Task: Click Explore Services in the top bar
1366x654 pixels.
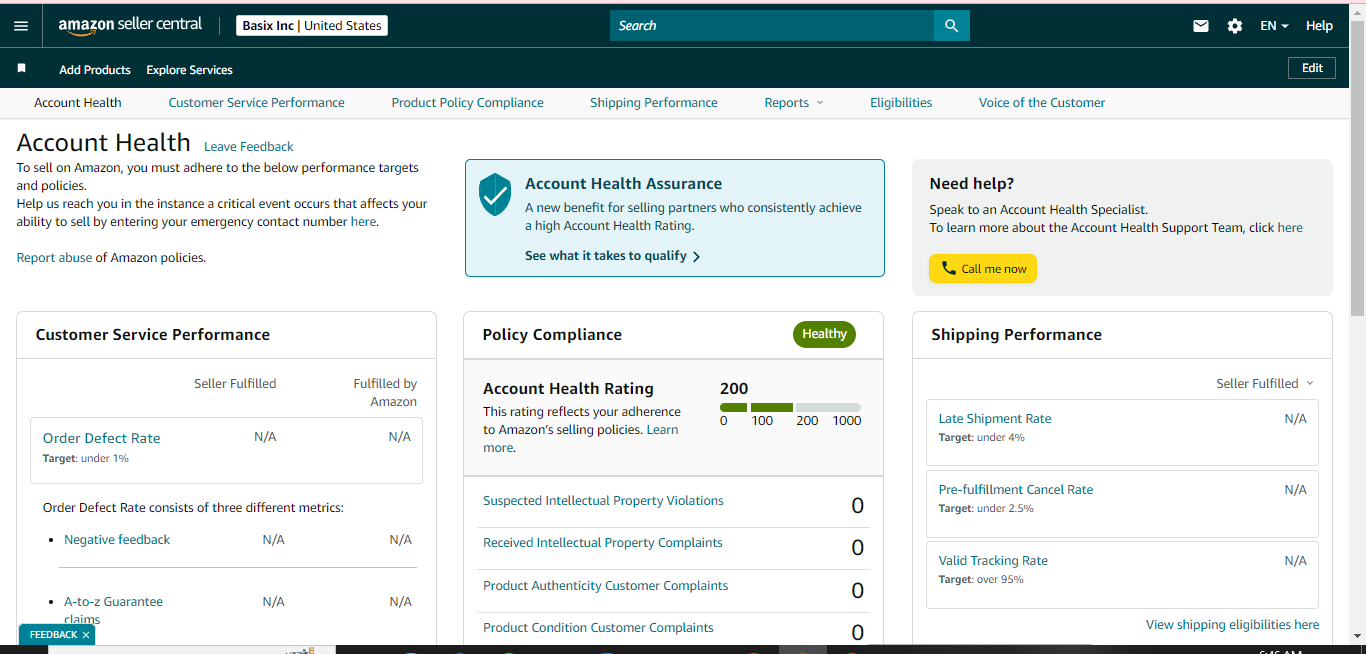Action: pyautogui.click(x=189, y=70)
